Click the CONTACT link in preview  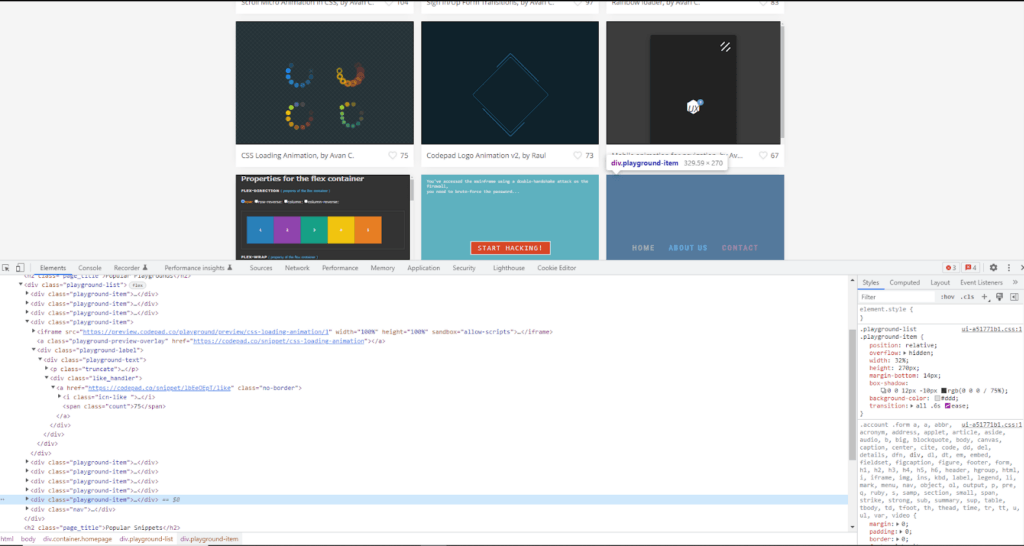point(740,248)
